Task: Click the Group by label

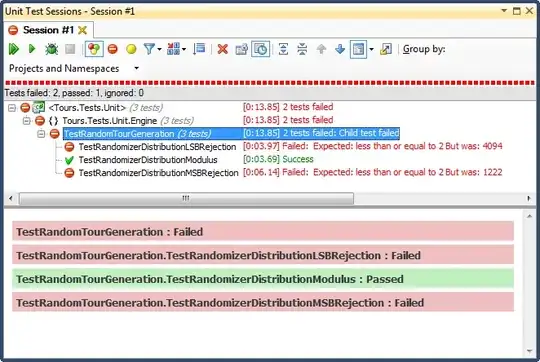Action: (424, 49)
